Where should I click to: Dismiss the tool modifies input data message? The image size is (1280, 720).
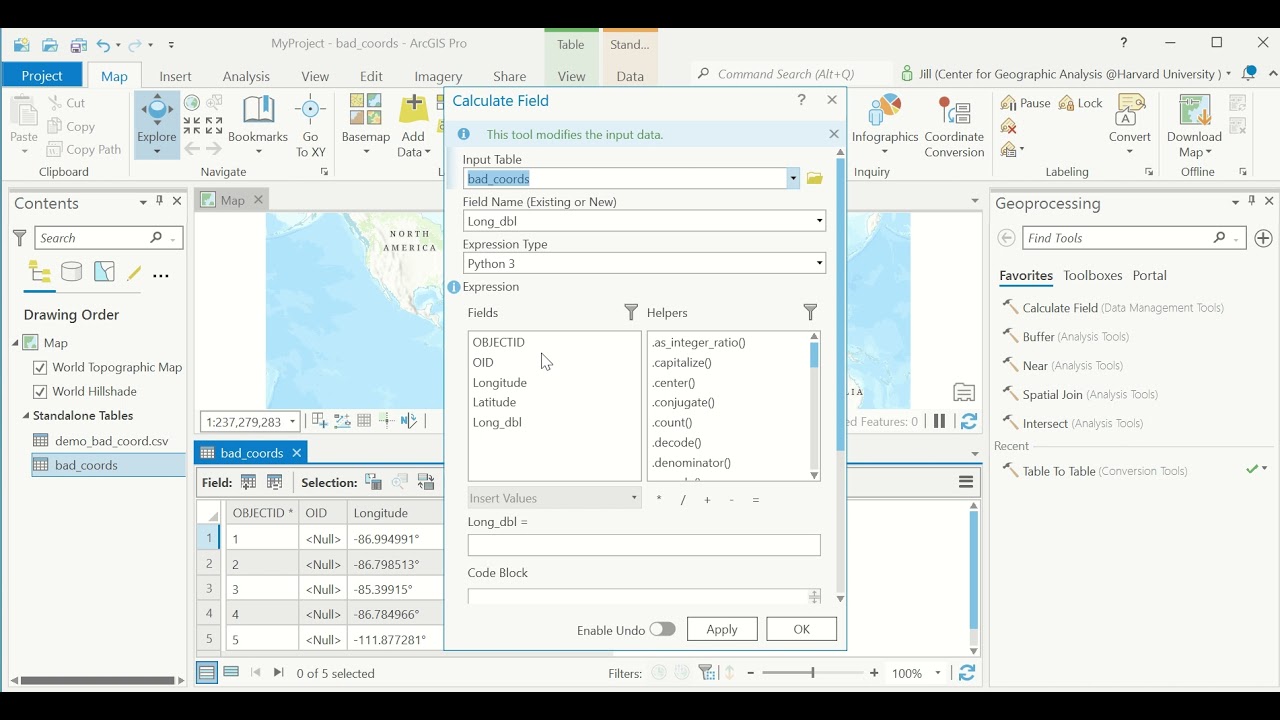point(834,134)
